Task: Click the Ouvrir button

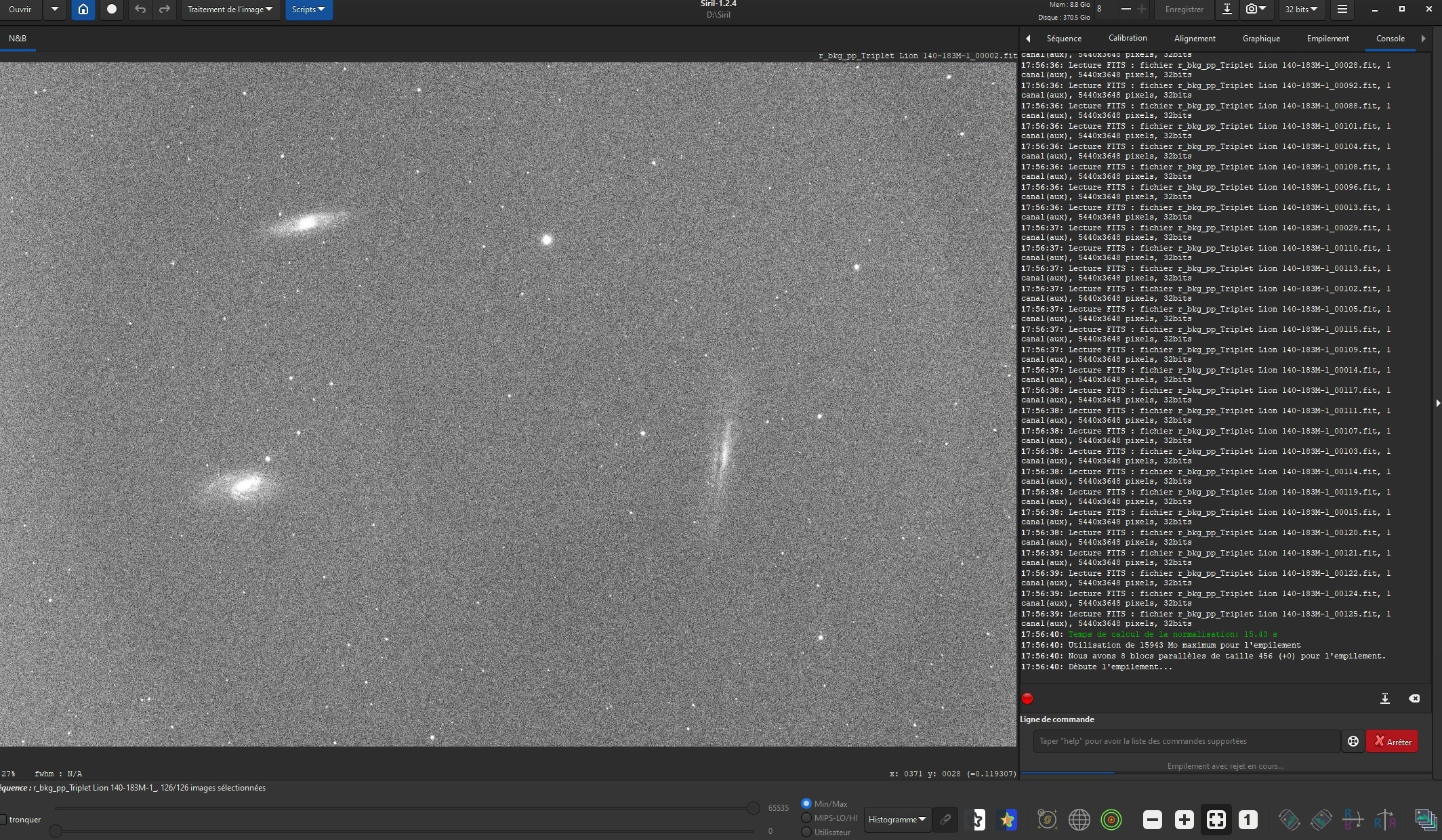Action: (20, 9)
